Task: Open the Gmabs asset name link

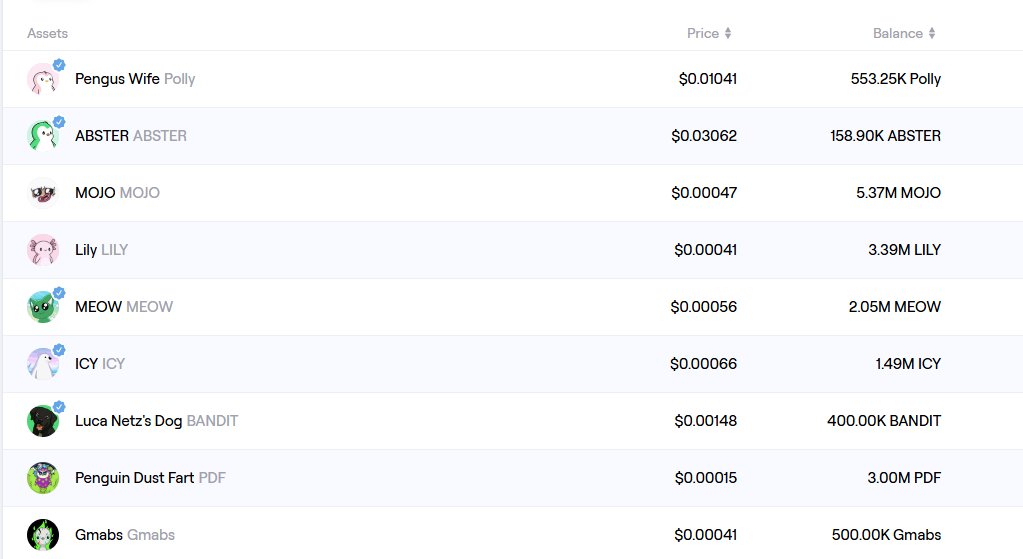Action: pyautogui.click(x=125, y=535)
